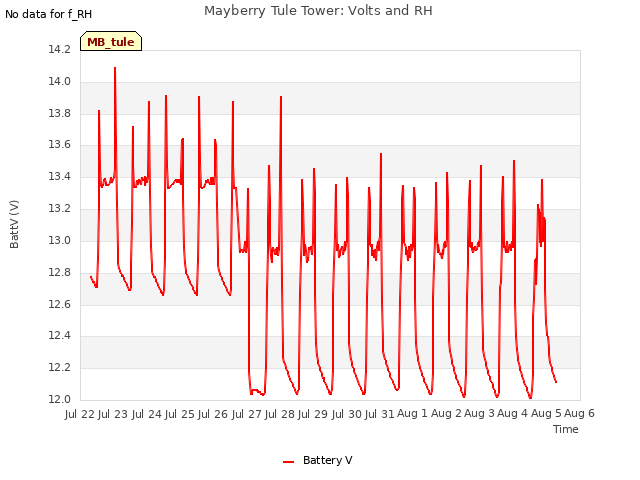
Task: Click the red Battery V legend swatch
Action: (288, 461)
